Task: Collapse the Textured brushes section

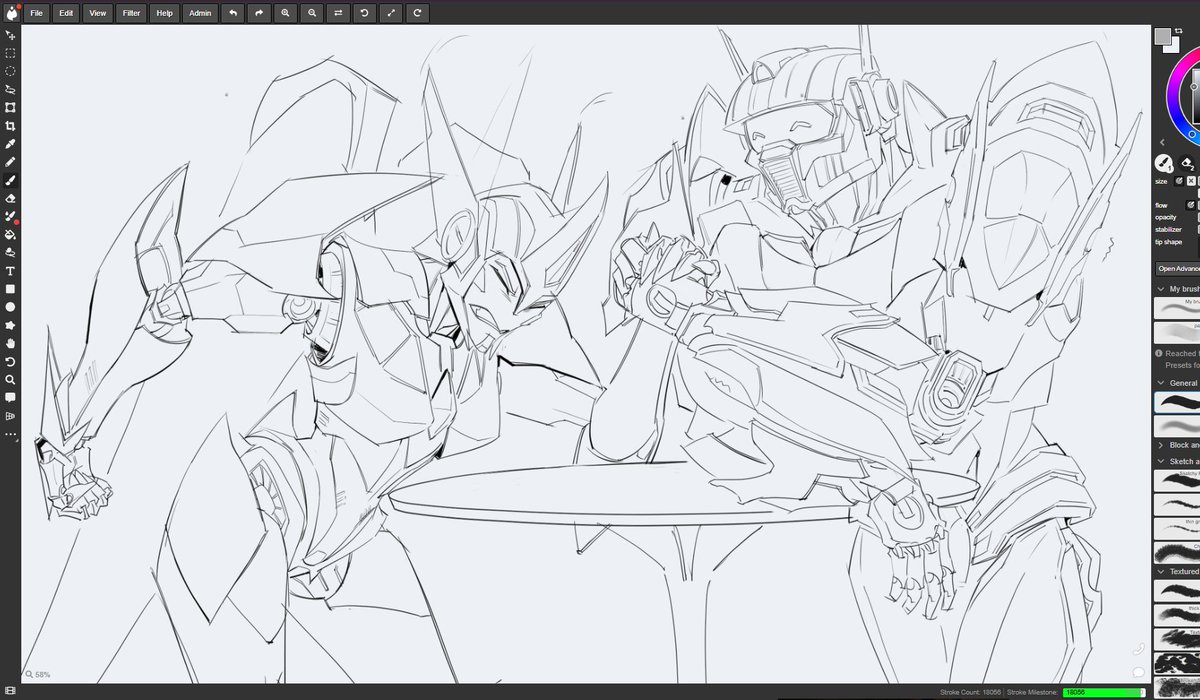Action: pos(1160,571)
